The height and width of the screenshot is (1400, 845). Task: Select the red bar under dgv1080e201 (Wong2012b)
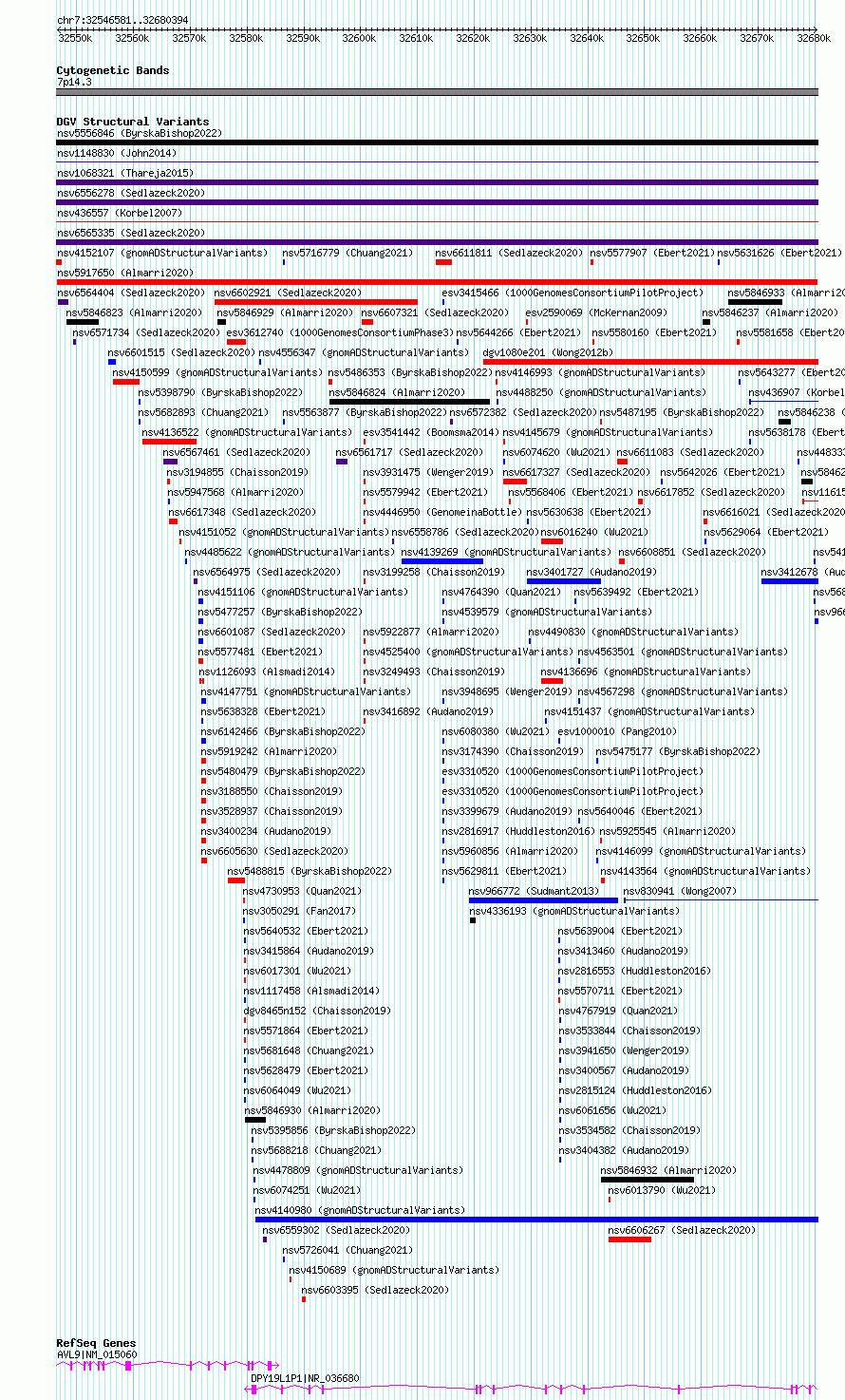click(650, 362)
